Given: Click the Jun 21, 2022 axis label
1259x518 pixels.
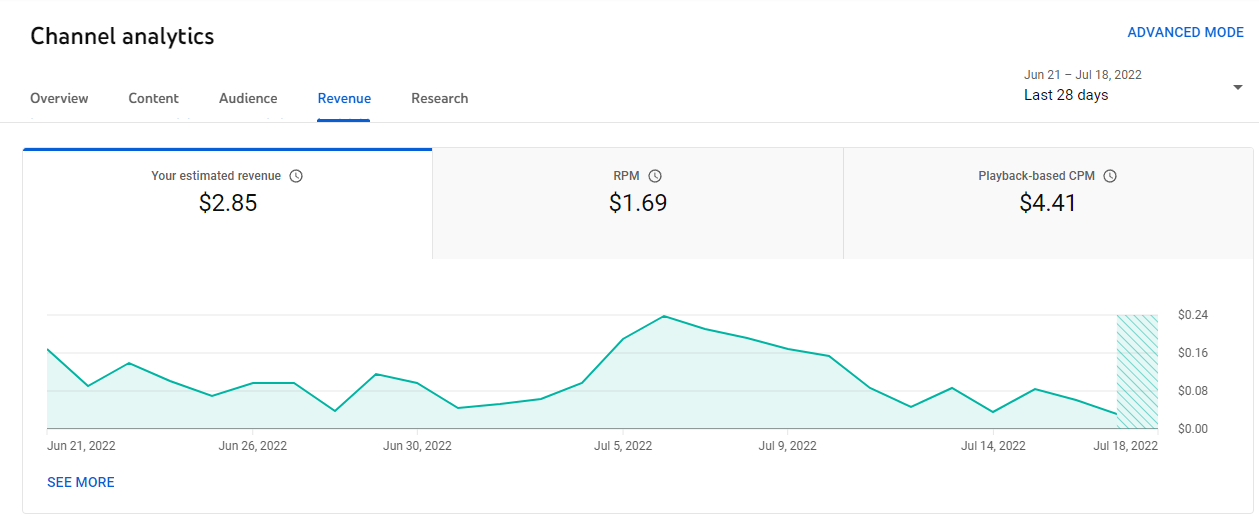Looking at the screenshot, I should (81, 446).
